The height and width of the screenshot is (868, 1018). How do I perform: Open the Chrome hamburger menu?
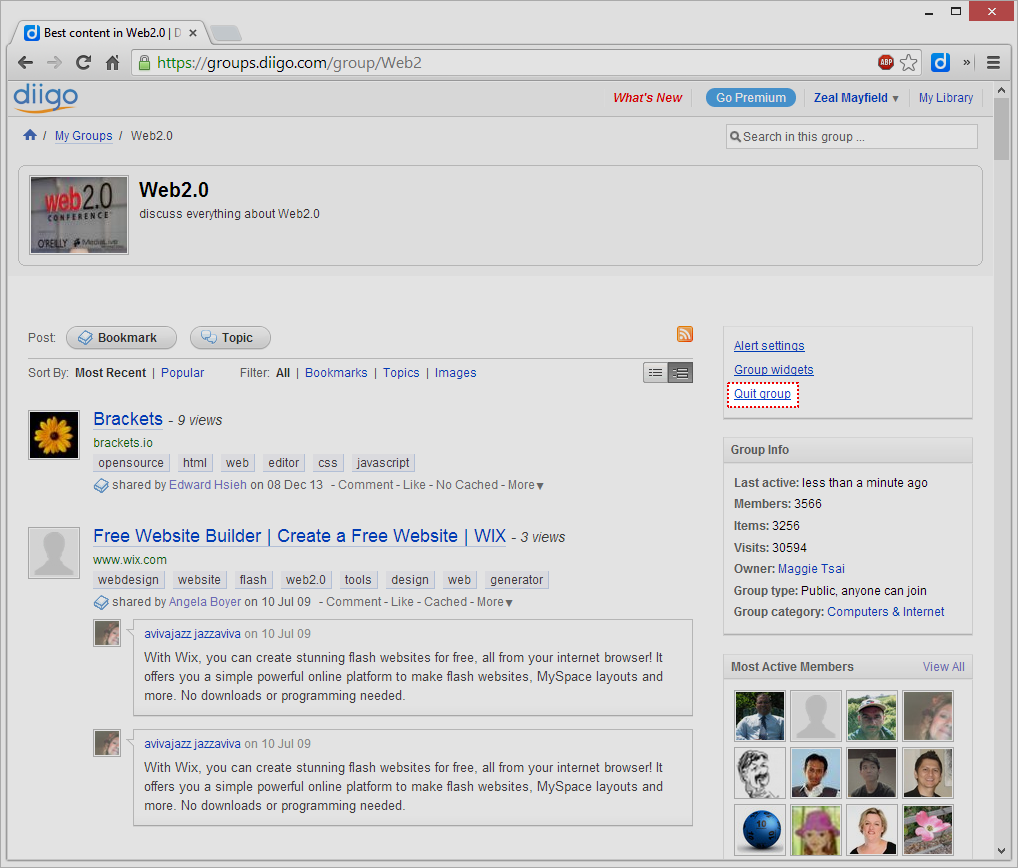[993, 62]
